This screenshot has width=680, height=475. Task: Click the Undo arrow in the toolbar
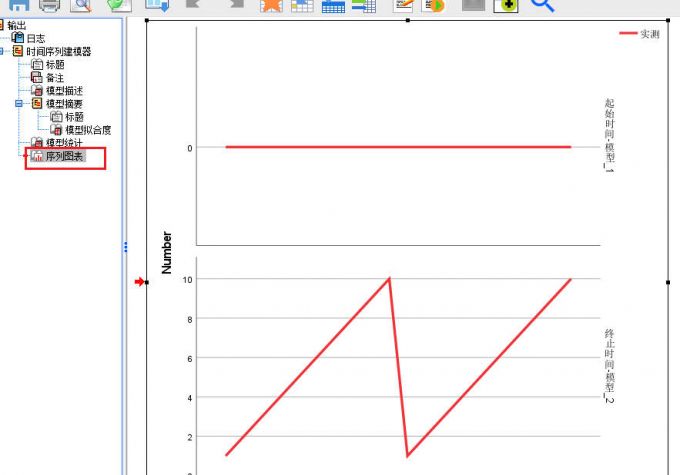192,4
